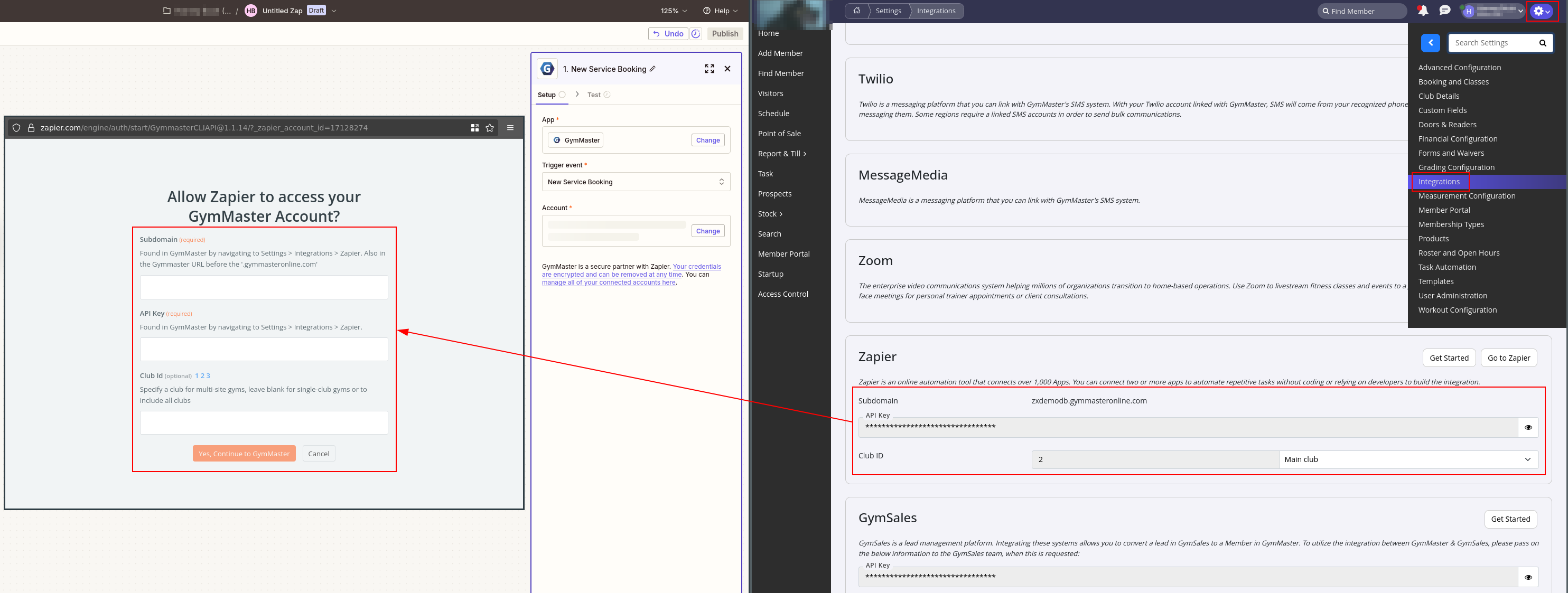Image resolution: width=1568 pixels, height=593 pixels.
Task: Click the Club ID value field showing 2
Action: tap(1155, 460)
